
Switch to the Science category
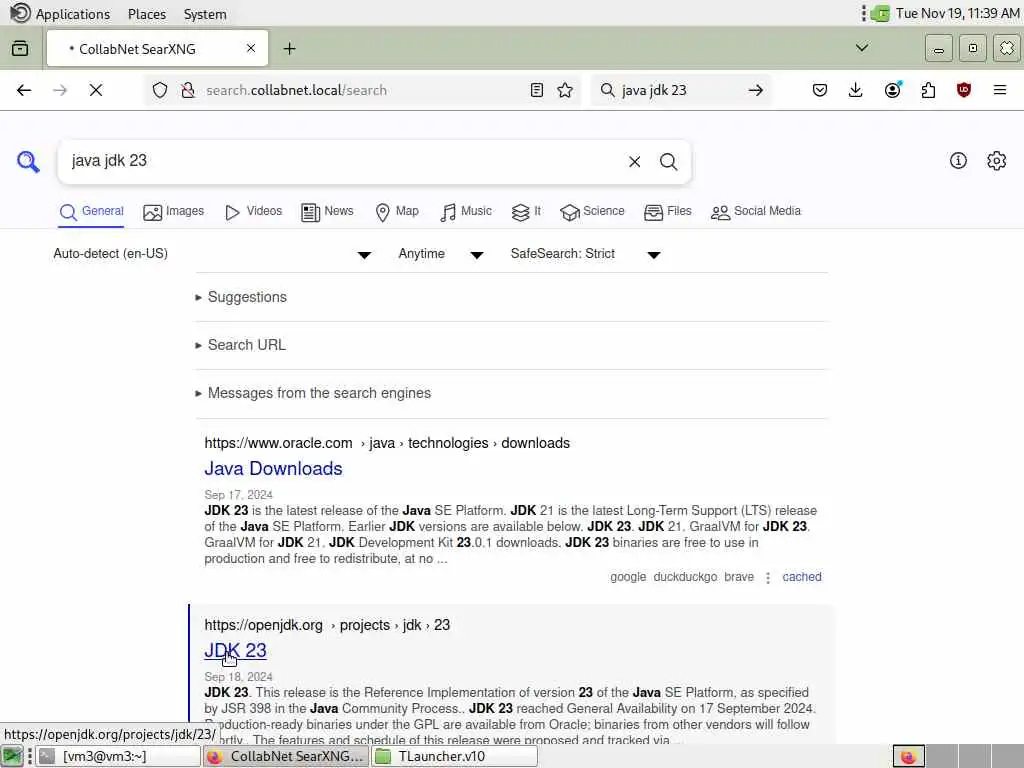click(x=592, y=212)
